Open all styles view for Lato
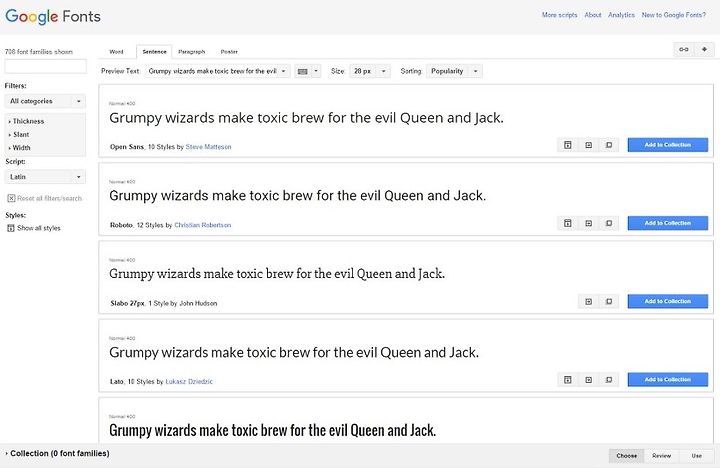Viewport: 720px width, 468px height. pos(568,380)
